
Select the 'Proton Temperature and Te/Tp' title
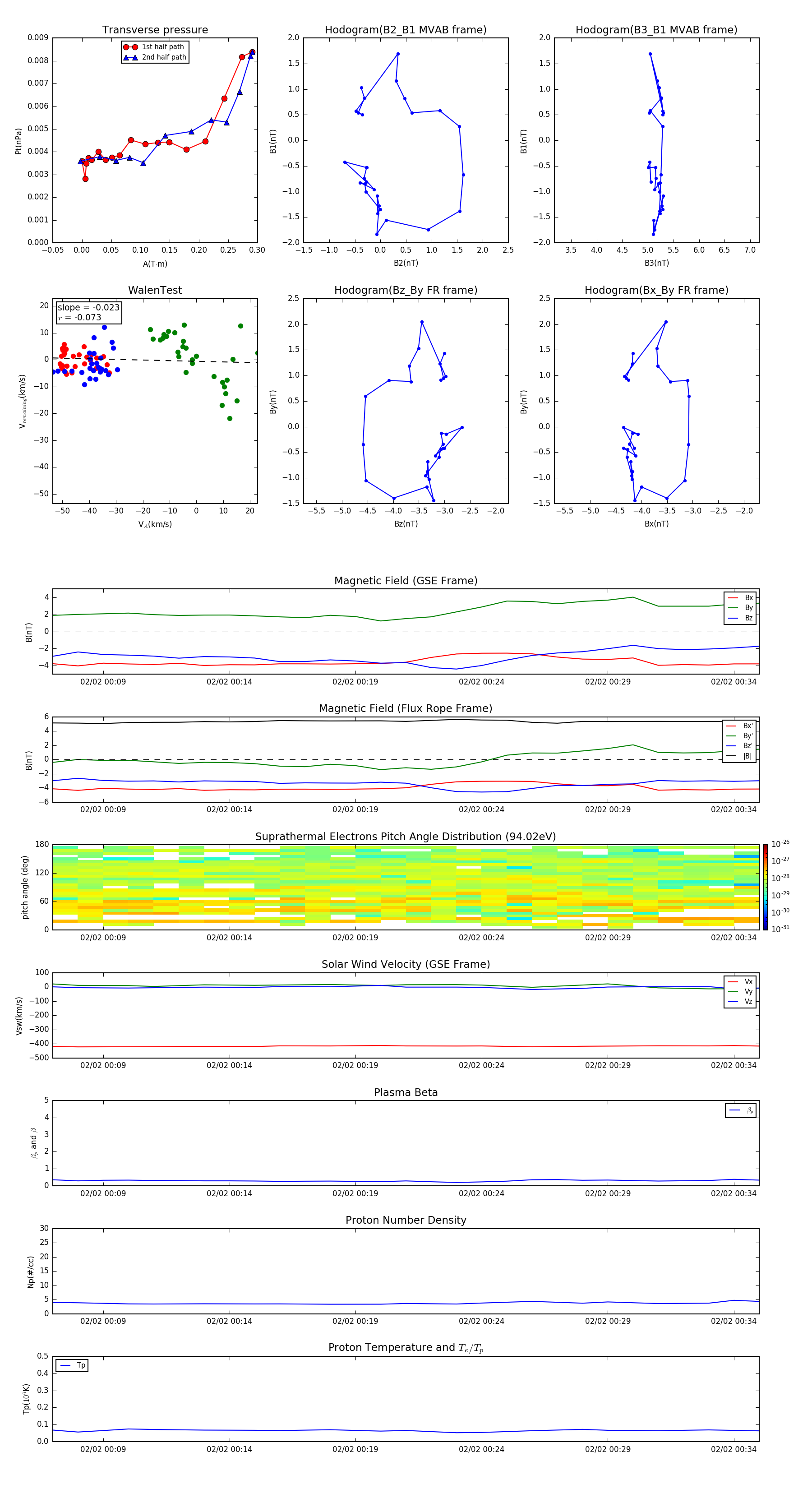[x=406, y=1348]
